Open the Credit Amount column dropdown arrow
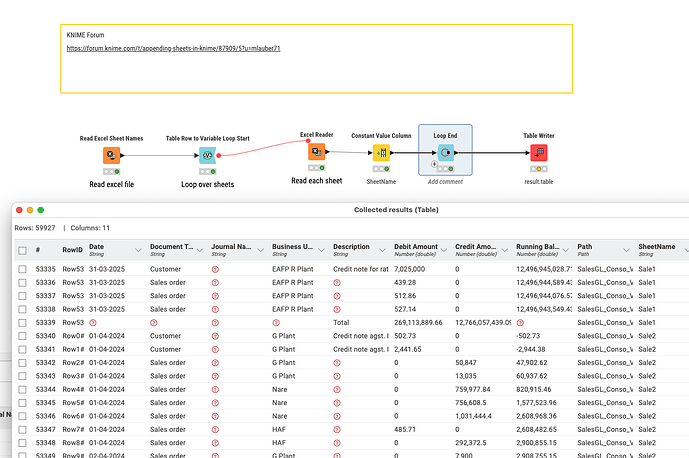The width and height of the screenshot is (689, 458). pos(504,250)
